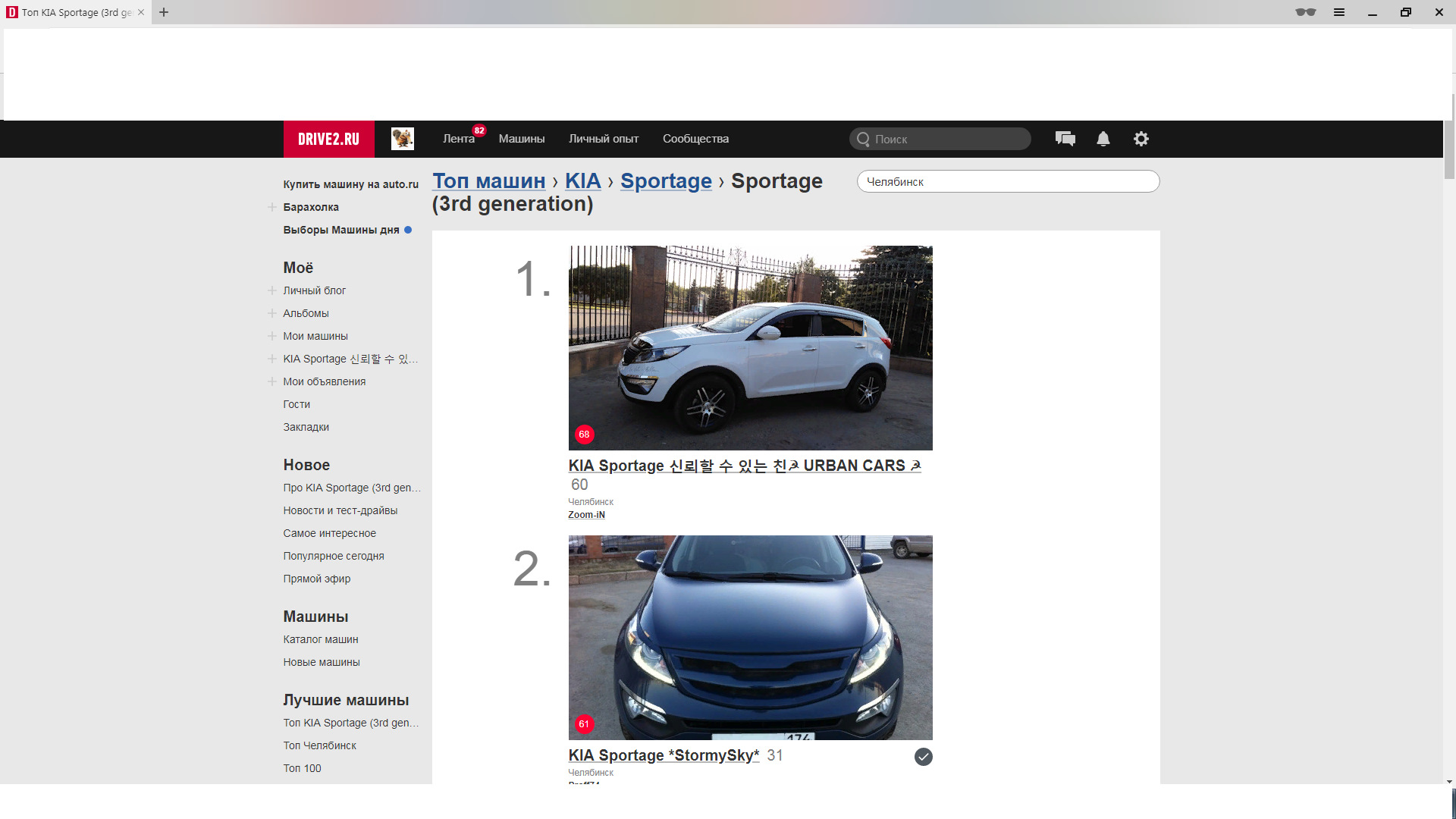Follow the Sportage breadcrumb link
The height and width of the screenshot is (819, 1456).
point(666,181)
